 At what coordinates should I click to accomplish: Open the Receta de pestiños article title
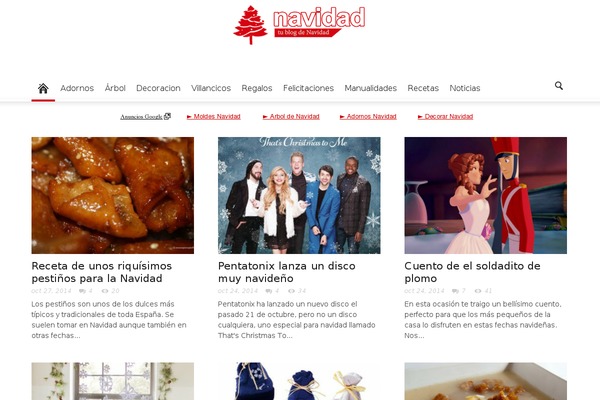pos(102,272)
